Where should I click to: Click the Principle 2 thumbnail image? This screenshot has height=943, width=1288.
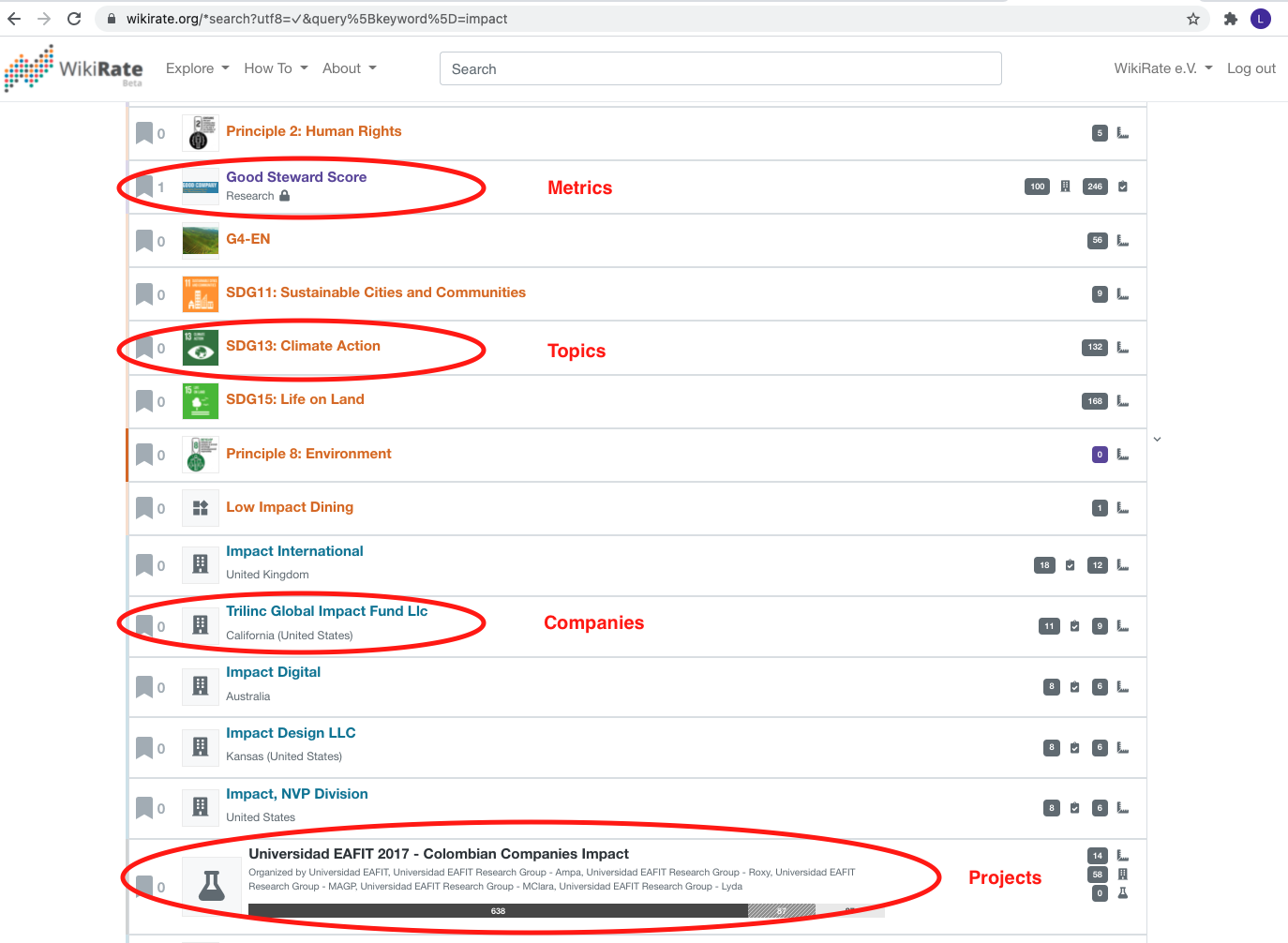(x=200, y=133)
